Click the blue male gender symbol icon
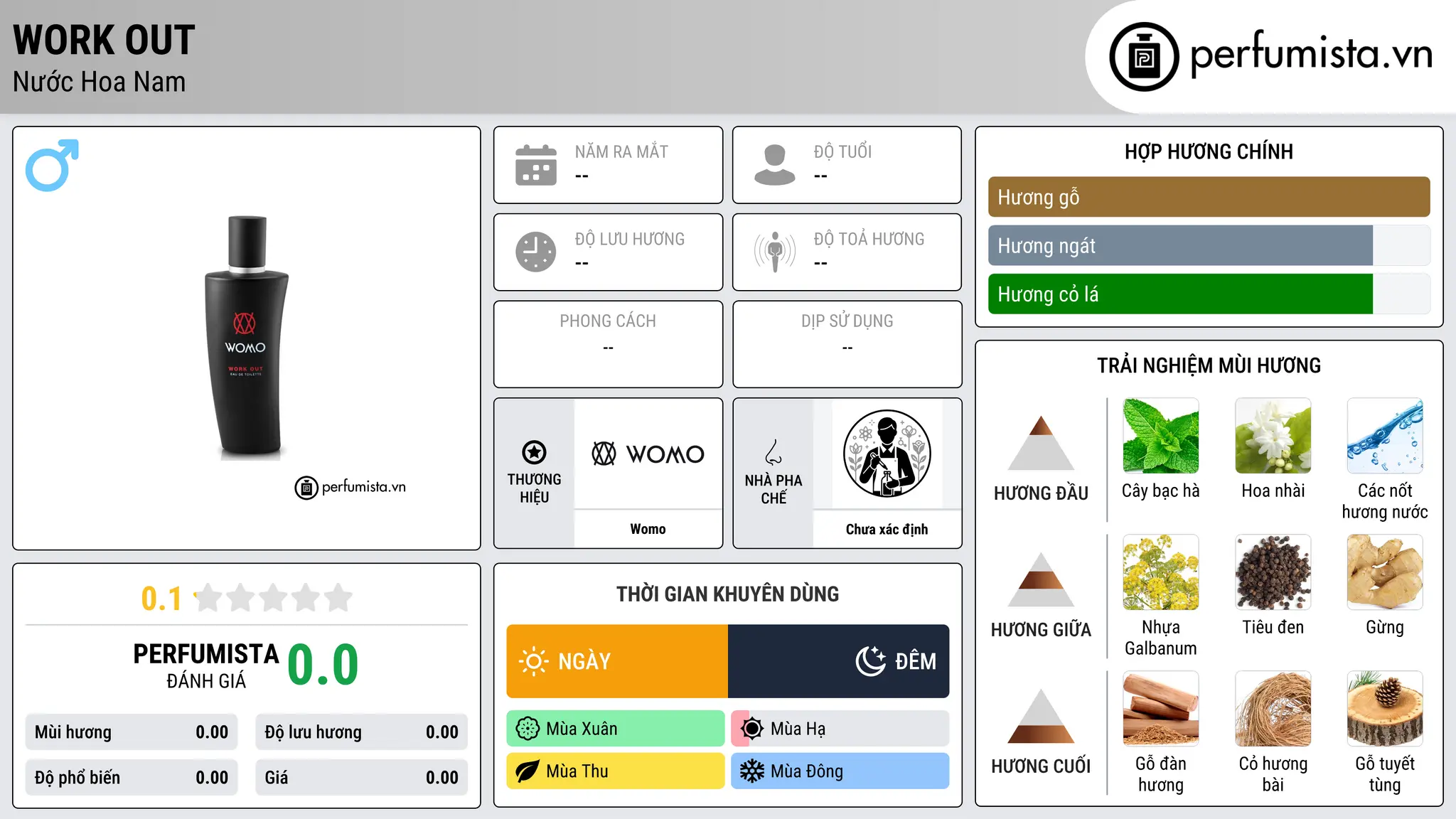Screen dimensions: 1456x819 click(x=52, y=165)
